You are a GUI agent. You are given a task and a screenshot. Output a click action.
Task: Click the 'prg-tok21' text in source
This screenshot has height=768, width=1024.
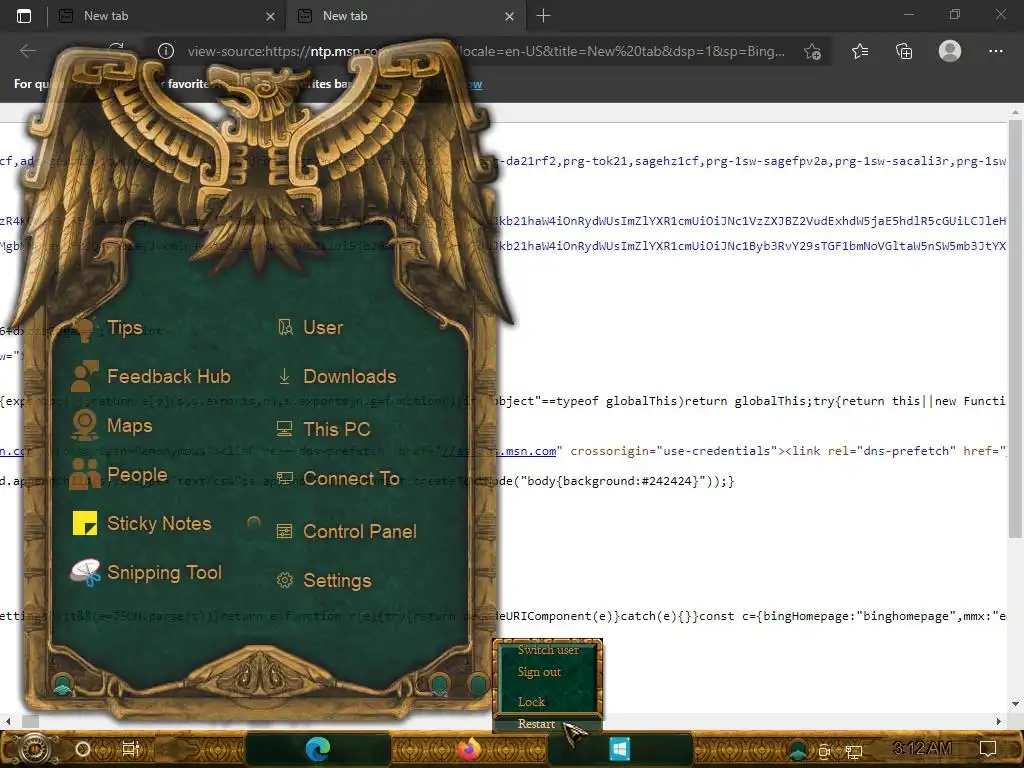tap(594, 161)
